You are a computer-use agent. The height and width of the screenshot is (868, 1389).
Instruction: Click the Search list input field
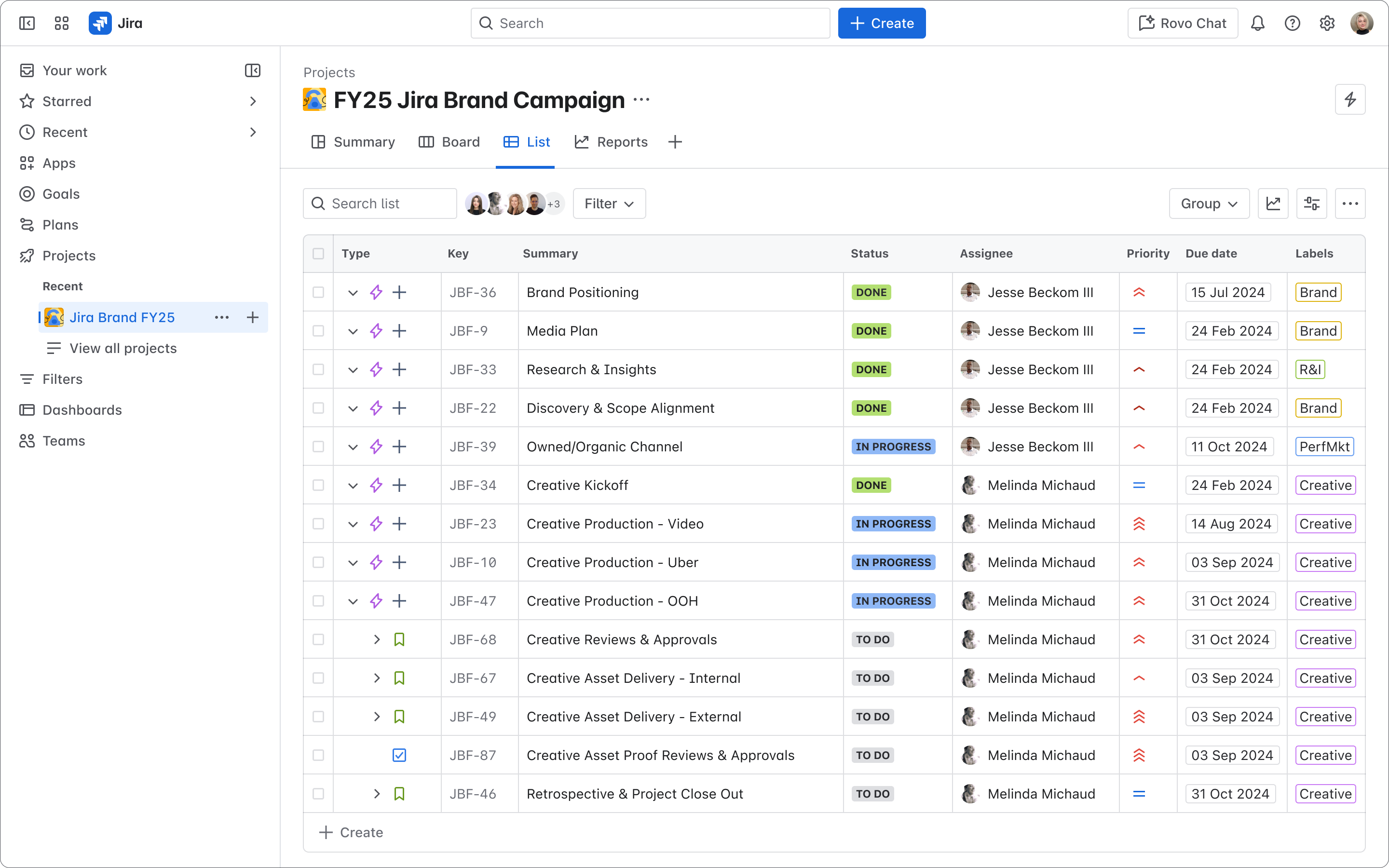380,203
